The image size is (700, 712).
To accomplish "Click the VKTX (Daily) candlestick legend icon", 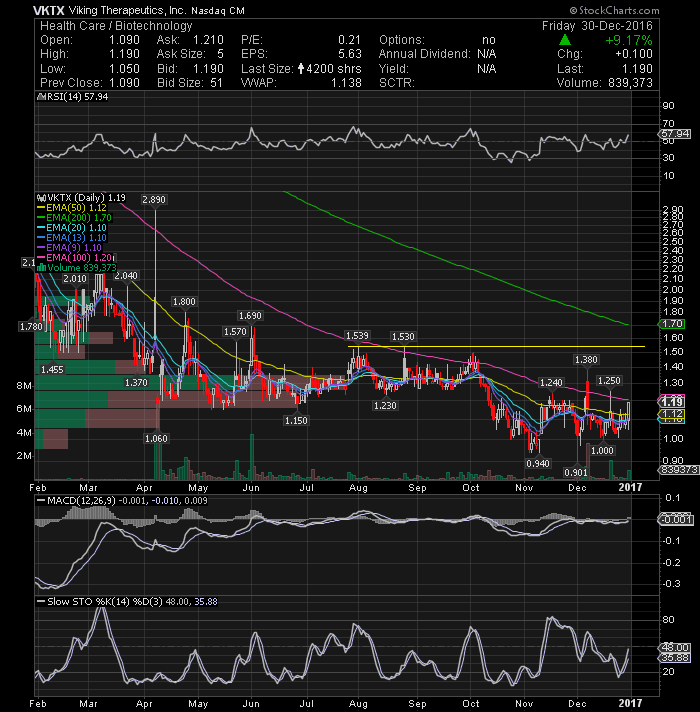I will tap(41, 198).
